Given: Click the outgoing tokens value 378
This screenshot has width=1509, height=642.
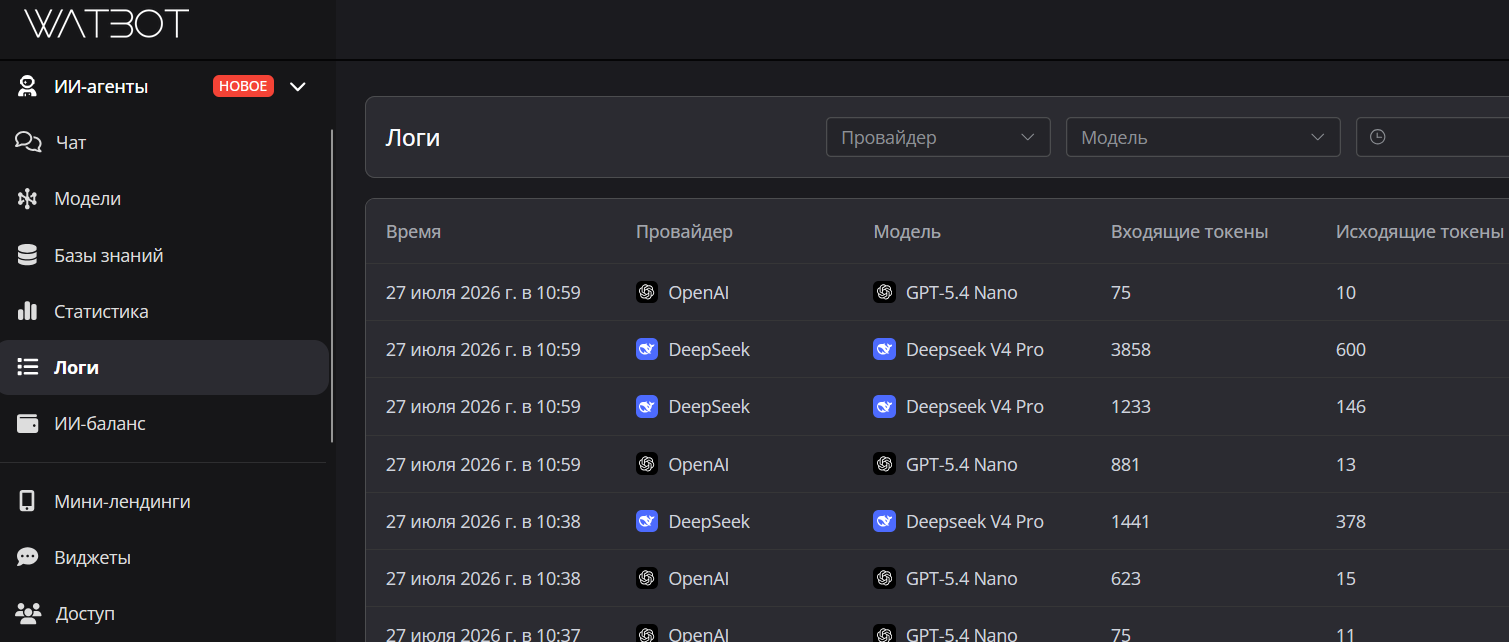Looking at the screenshot, I should tap(1351, 521).
